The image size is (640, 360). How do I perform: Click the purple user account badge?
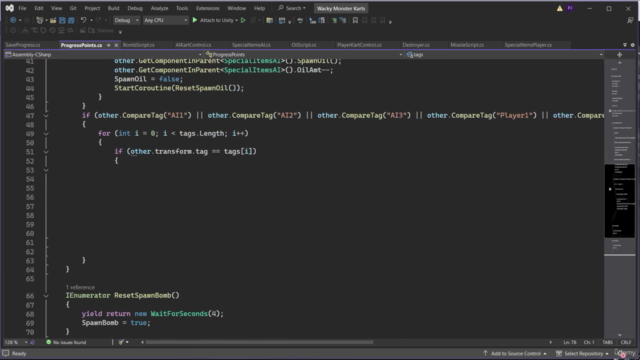pyautogui.click(x=570, y=8)
